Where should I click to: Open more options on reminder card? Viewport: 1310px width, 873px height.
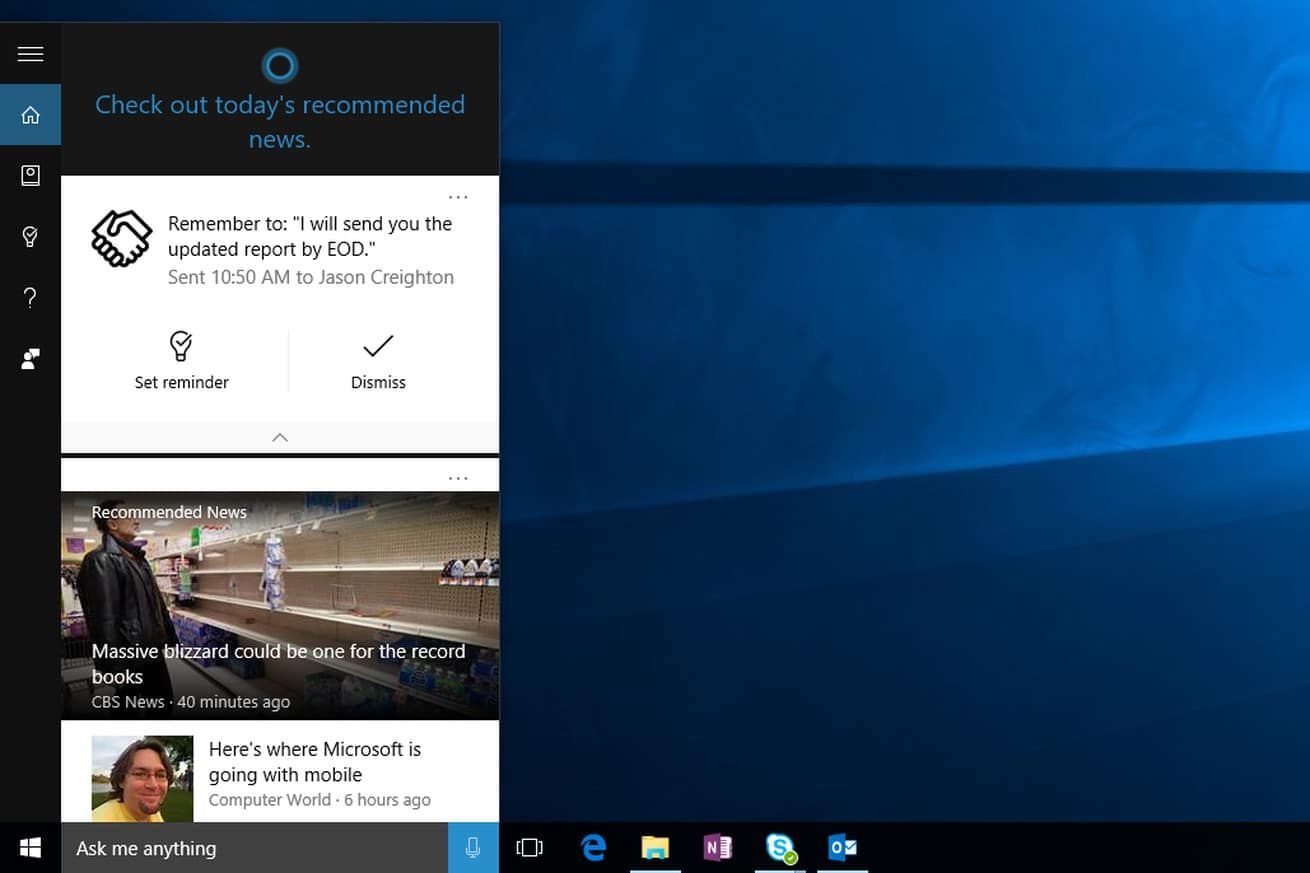click(458, 197)
